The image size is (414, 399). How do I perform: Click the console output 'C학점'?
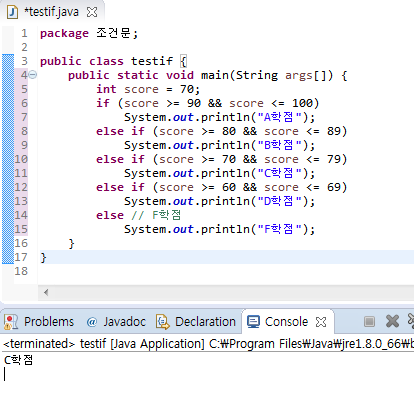tap(18, 360)
